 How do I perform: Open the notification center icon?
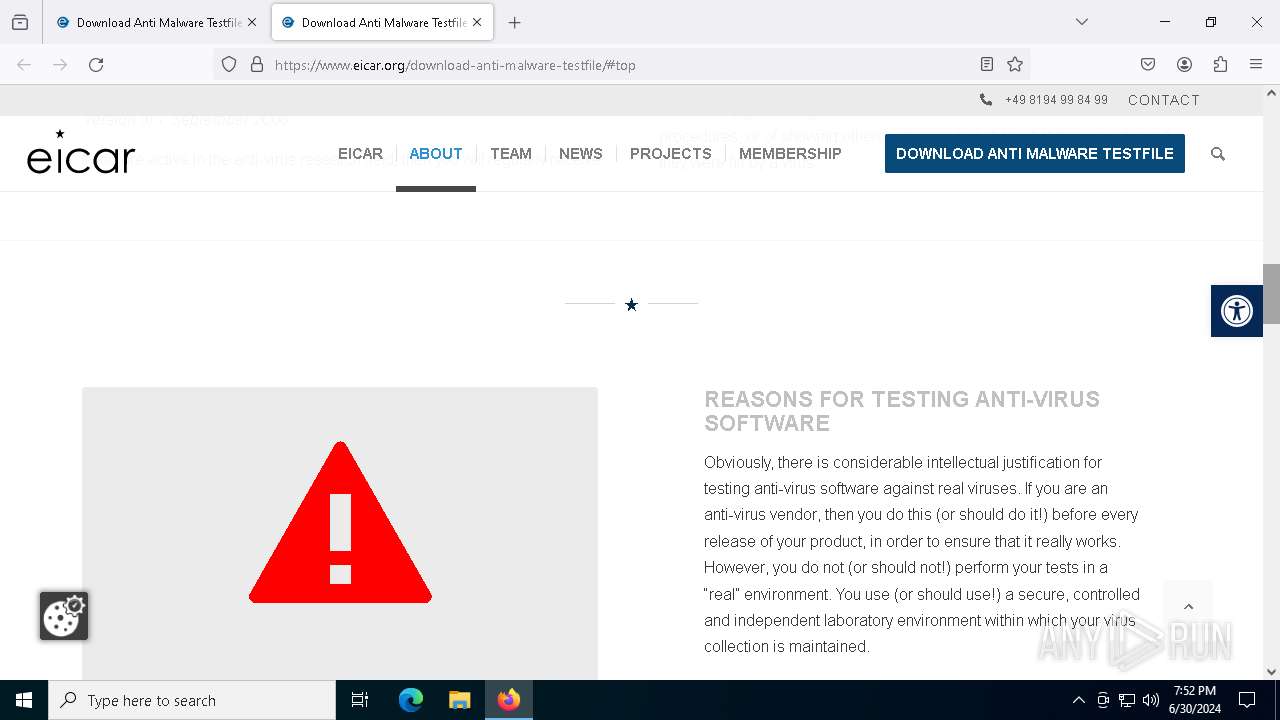[1247, 700]
